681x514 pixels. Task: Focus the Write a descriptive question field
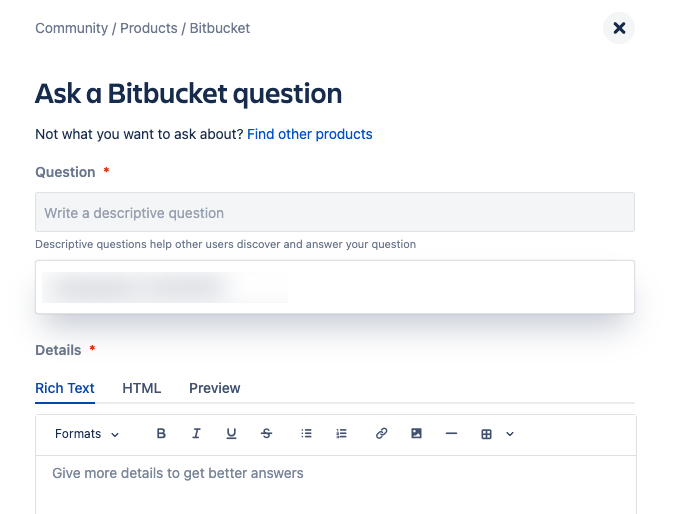point(335,212)
